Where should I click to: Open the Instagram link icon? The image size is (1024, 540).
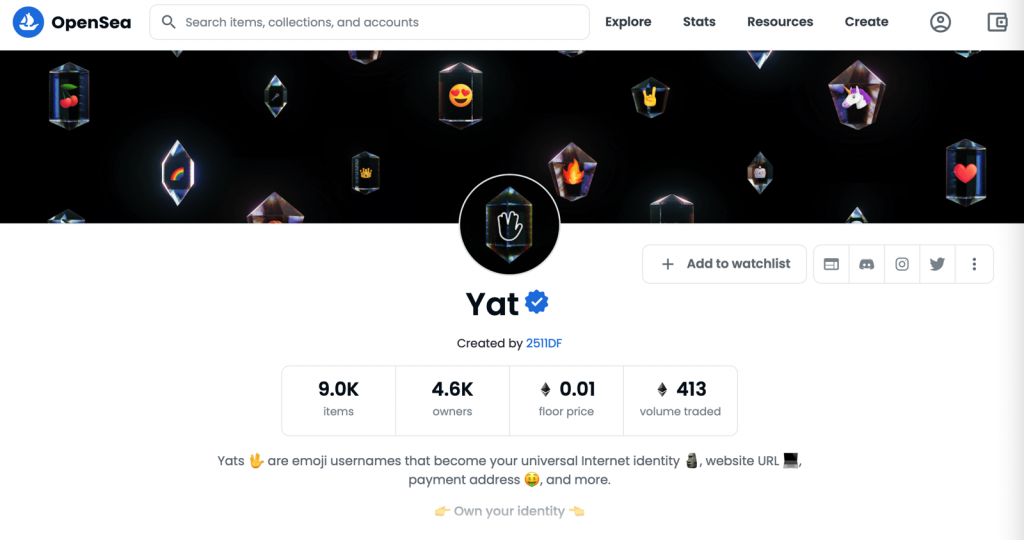click(x=902, y=264)
